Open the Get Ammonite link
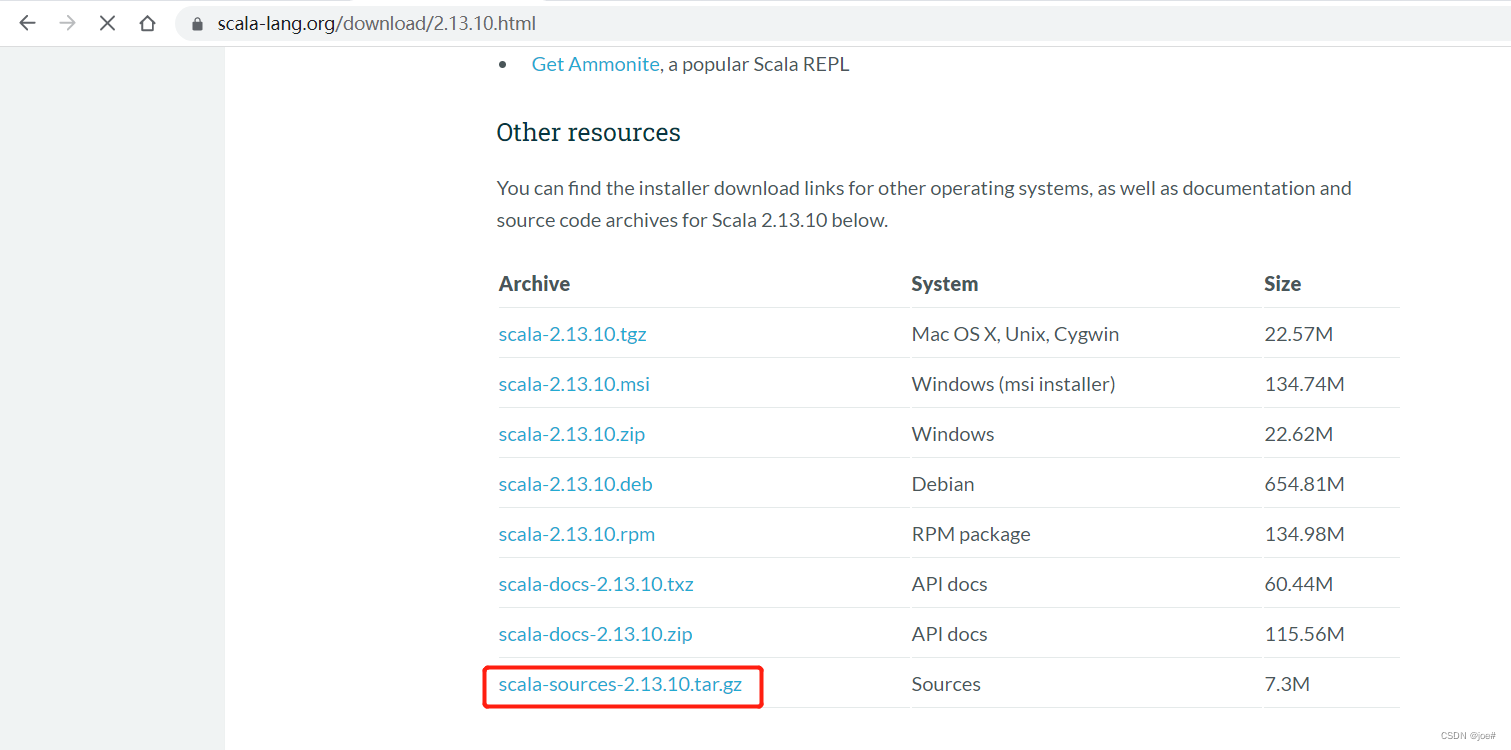This screenshot has width=1511, height=750. tap(595, 64)
